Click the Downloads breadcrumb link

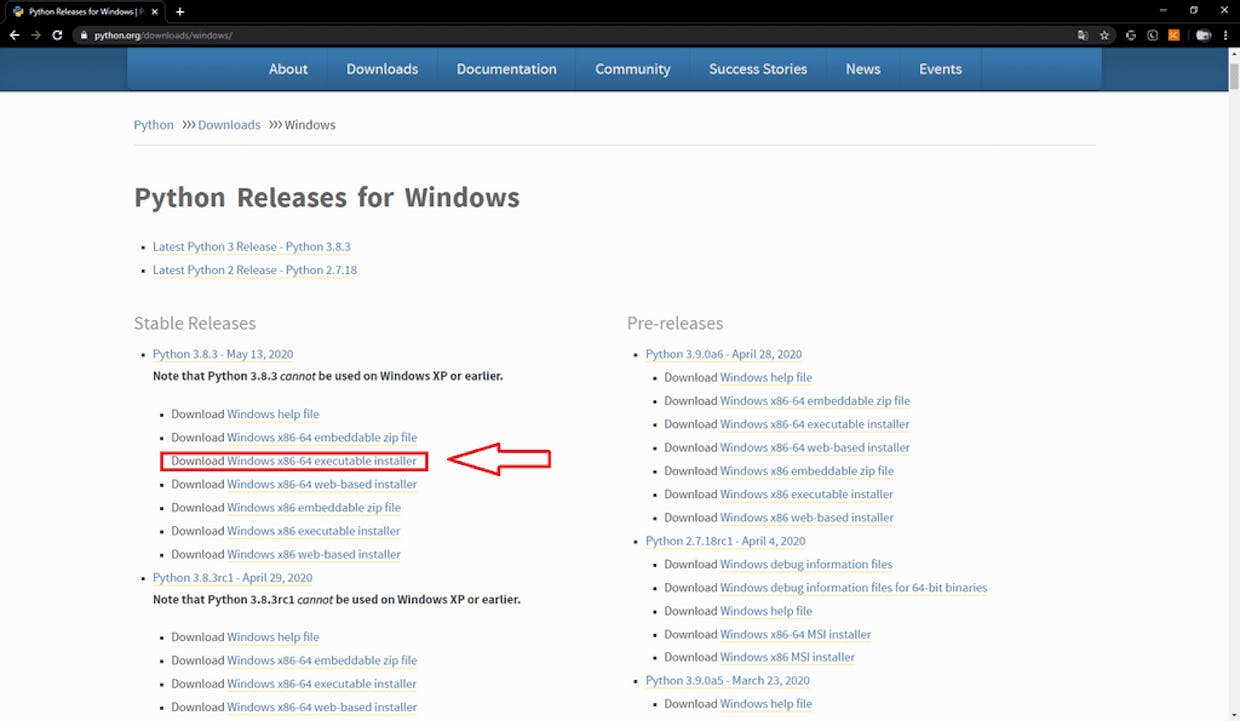pyautogui.click(x=229, y=125)
